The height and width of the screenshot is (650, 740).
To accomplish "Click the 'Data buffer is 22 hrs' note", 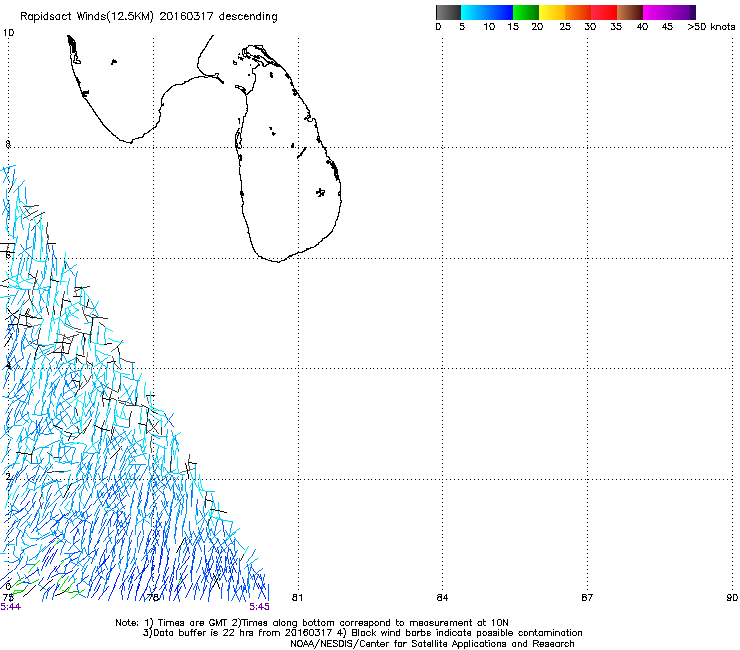I will (362, 633).
